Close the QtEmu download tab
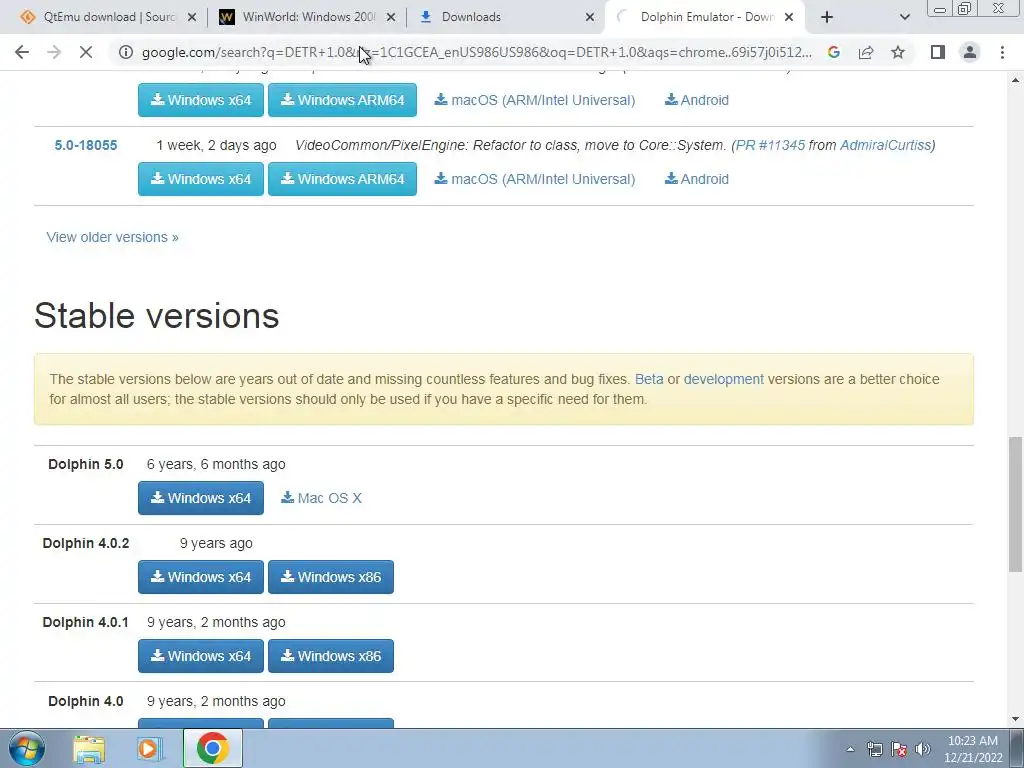 (x=192, y=17)
